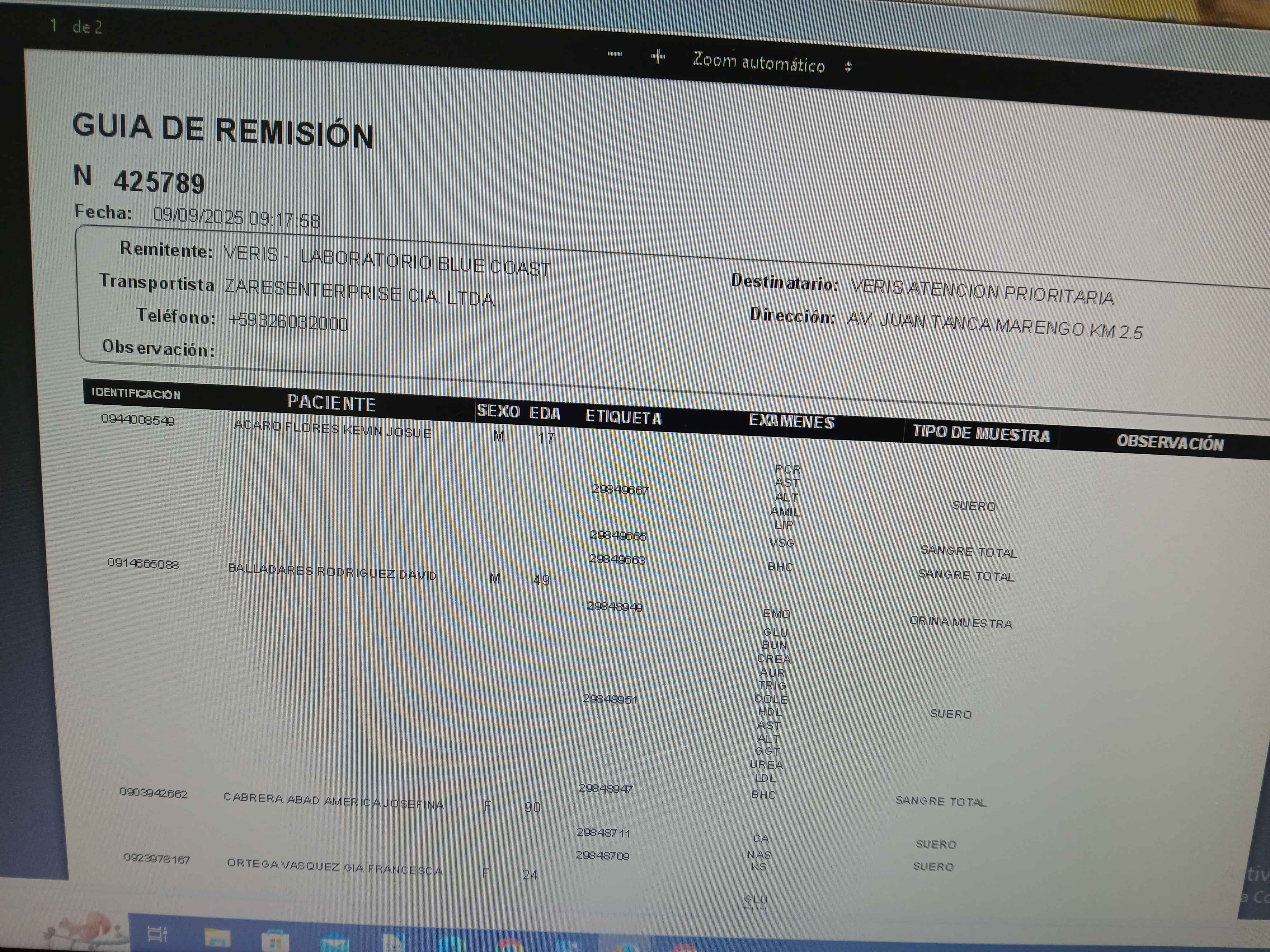Click the ORINA MUESTRA sample type text

click(961, 623)
